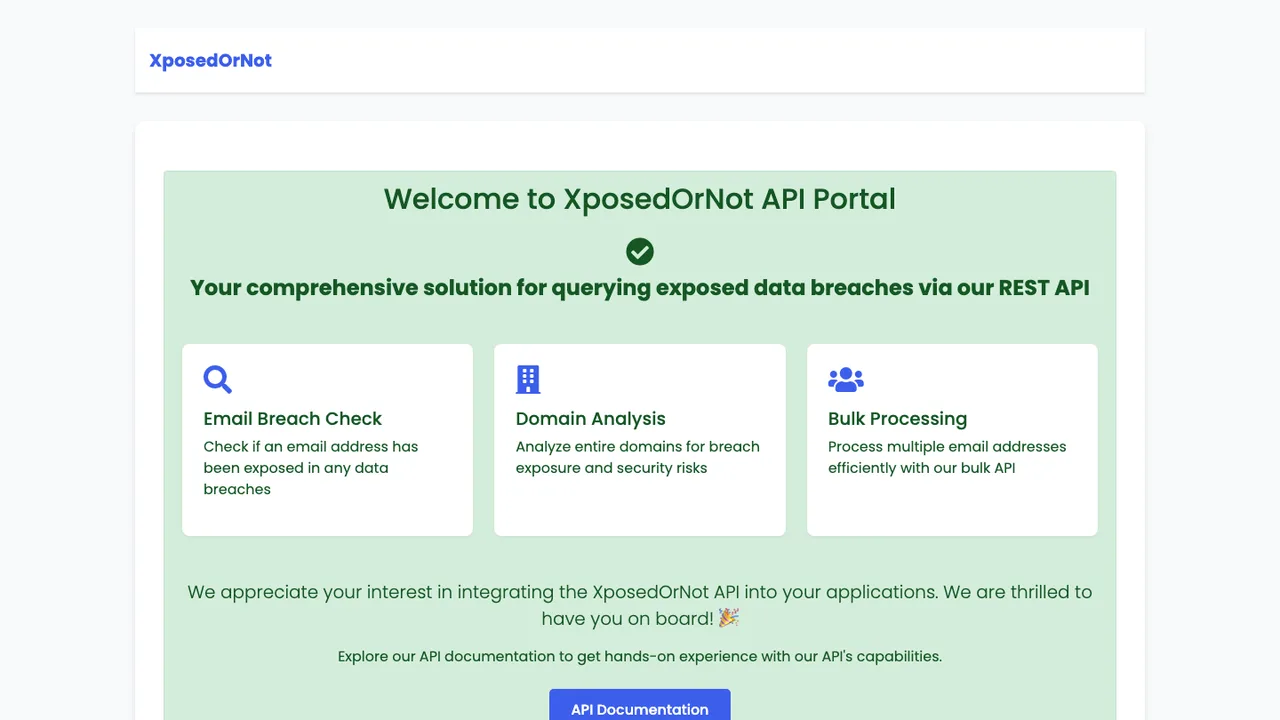Click the magnifying glass Email Breach Check icon
The height and width of the screenshot is (720, 1280).
(x=218, y=379)
